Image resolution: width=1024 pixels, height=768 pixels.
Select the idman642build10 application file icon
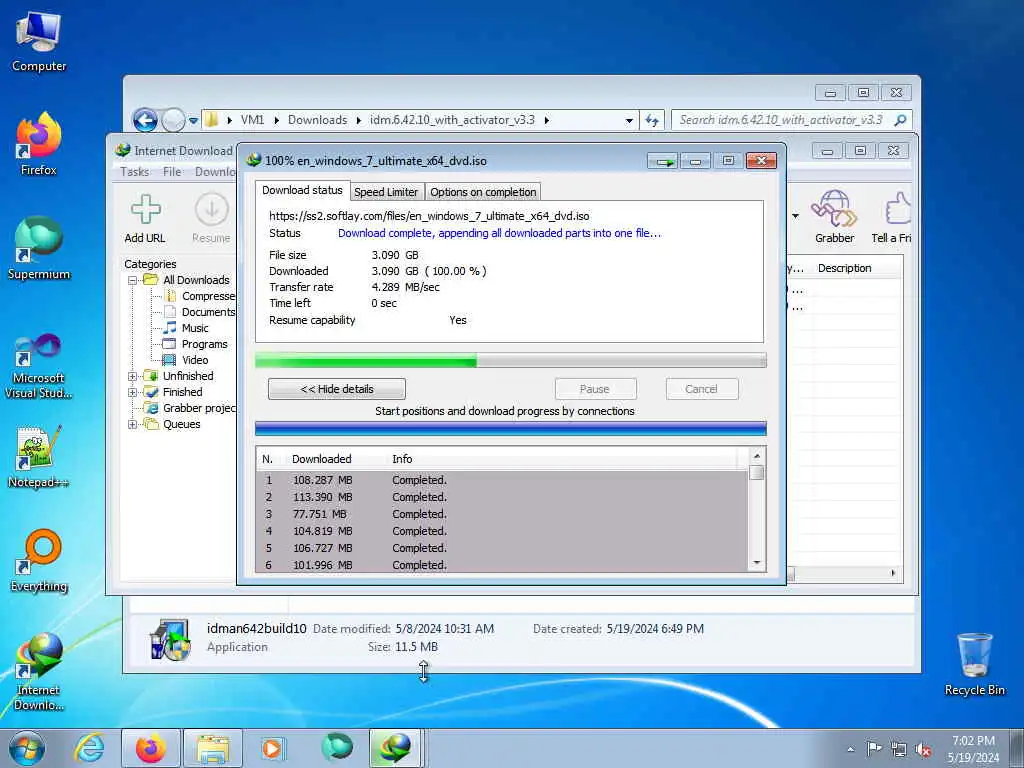[x=170, y=639]
